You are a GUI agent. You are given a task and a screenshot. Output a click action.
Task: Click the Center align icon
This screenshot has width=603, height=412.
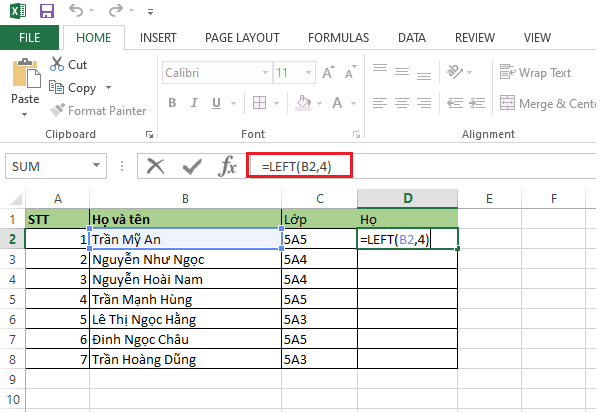(402, 103)
